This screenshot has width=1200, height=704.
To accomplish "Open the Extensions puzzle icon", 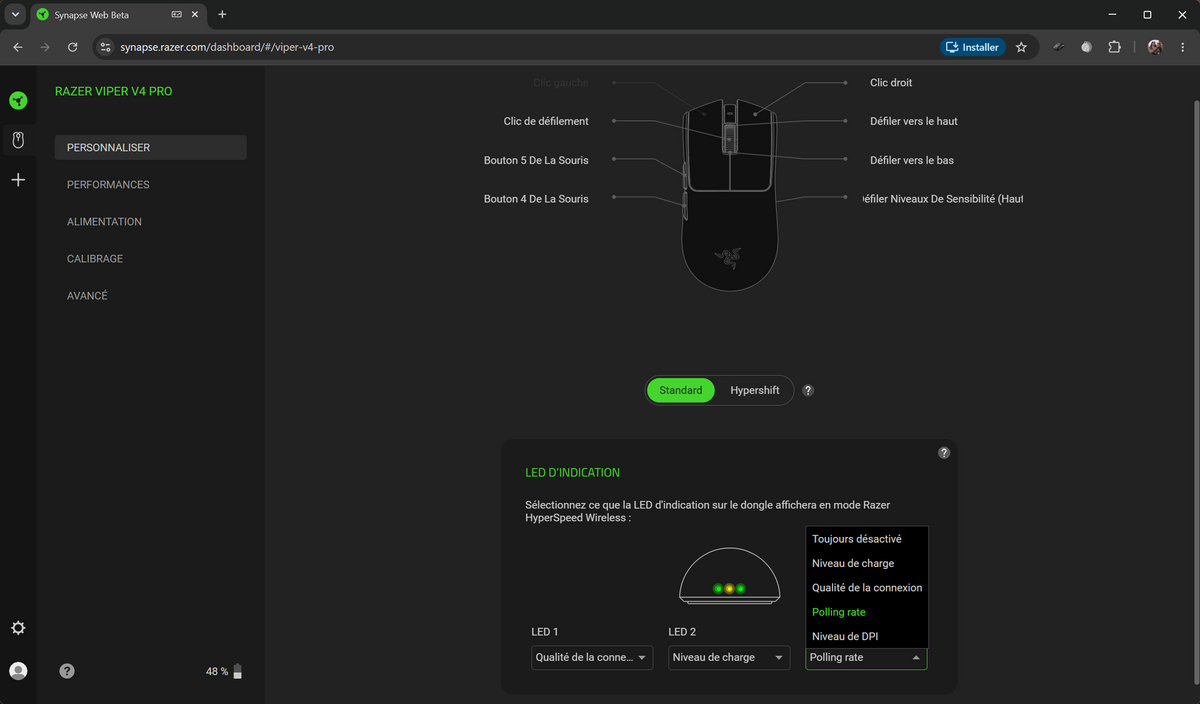I will (1115, 47).
